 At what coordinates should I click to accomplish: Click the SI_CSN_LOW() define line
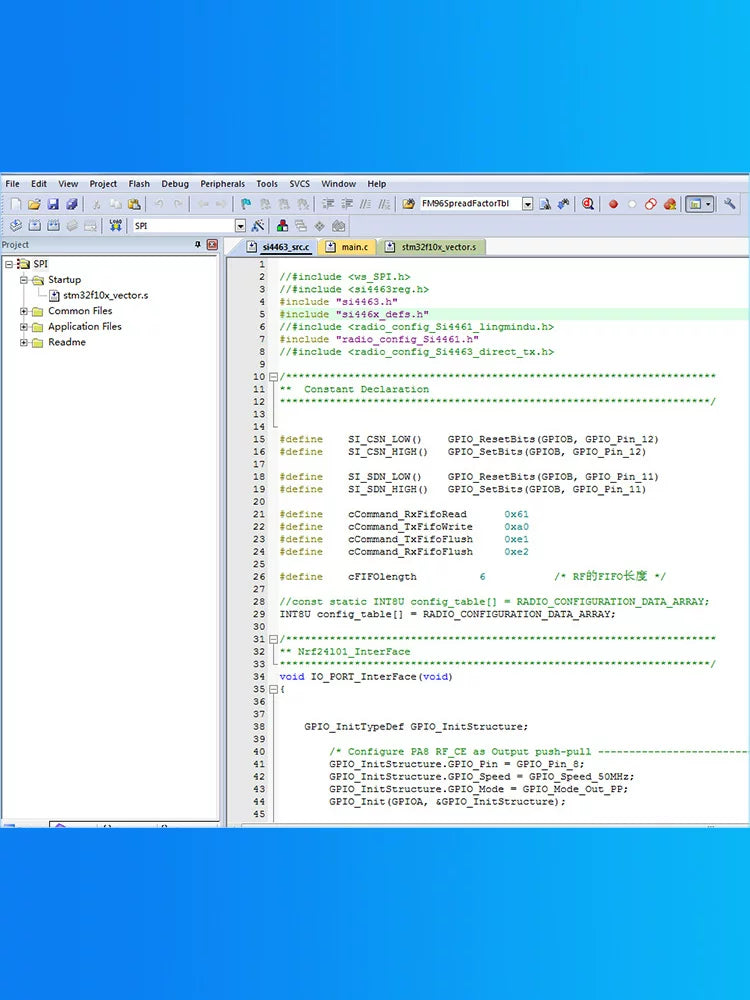point(469,439)
